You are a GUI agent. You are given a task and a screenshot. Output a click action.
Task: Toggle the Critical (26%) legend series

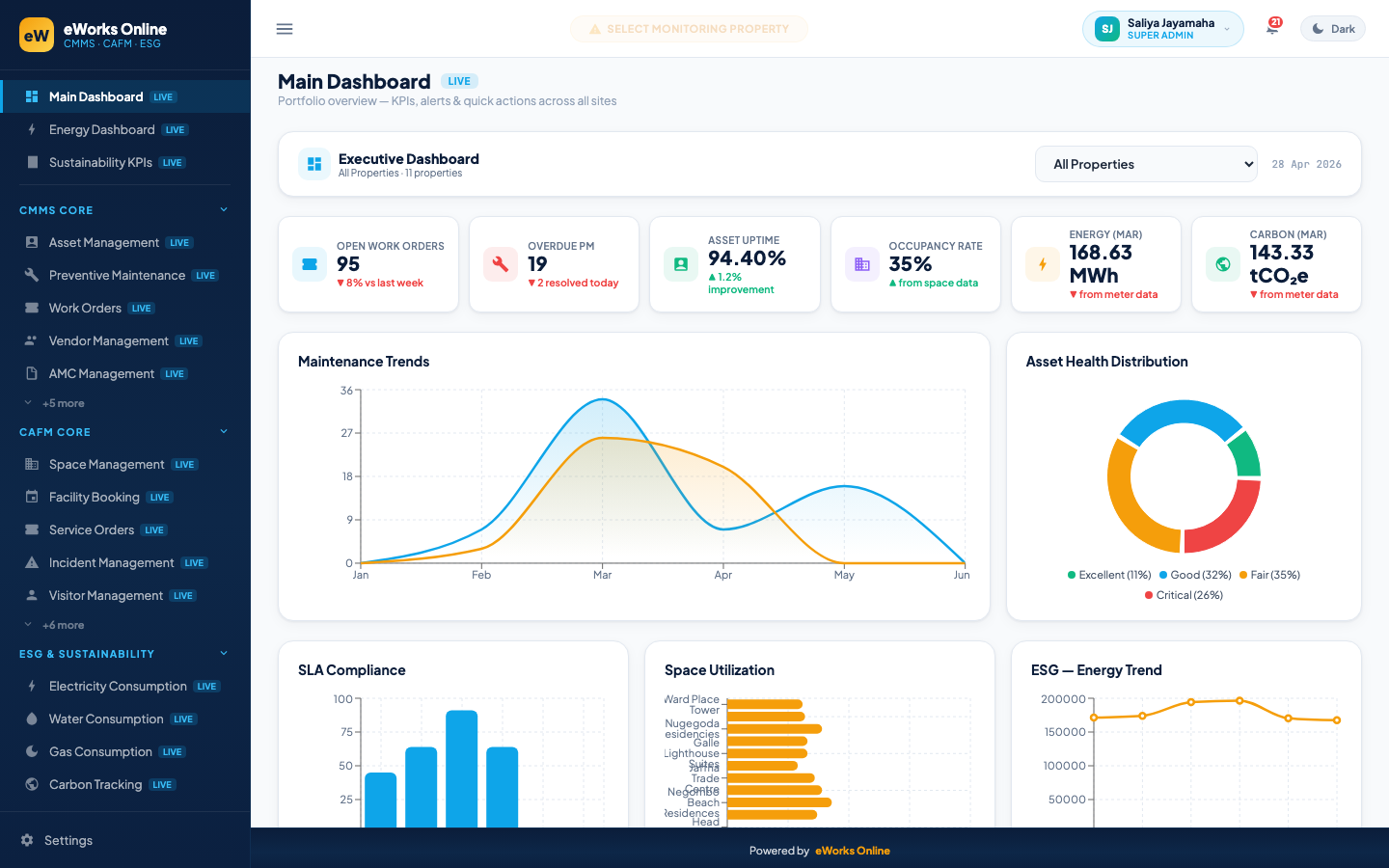[x=1184, y=595]
